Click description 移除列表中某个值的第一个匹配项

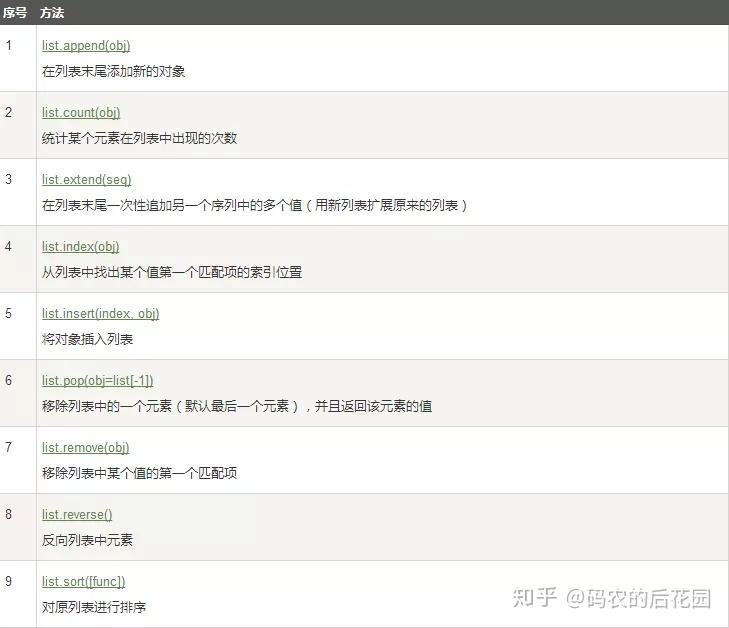[x=139, y=473]
